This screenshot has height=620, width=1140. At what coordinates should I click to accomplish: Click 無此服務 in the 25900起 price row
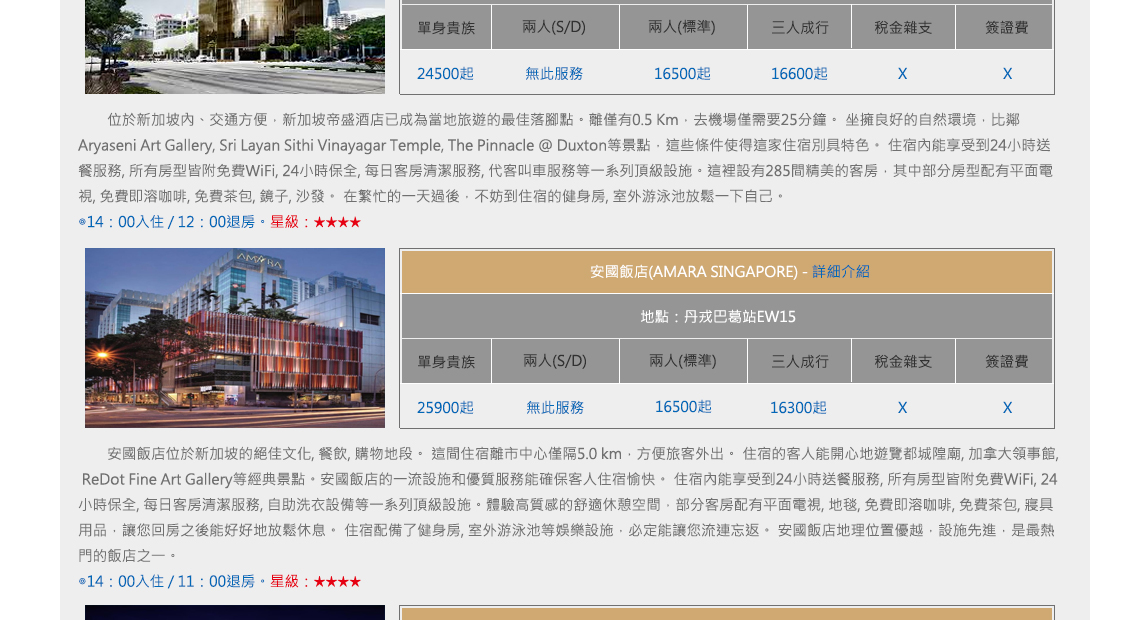[x=555, y=408]
